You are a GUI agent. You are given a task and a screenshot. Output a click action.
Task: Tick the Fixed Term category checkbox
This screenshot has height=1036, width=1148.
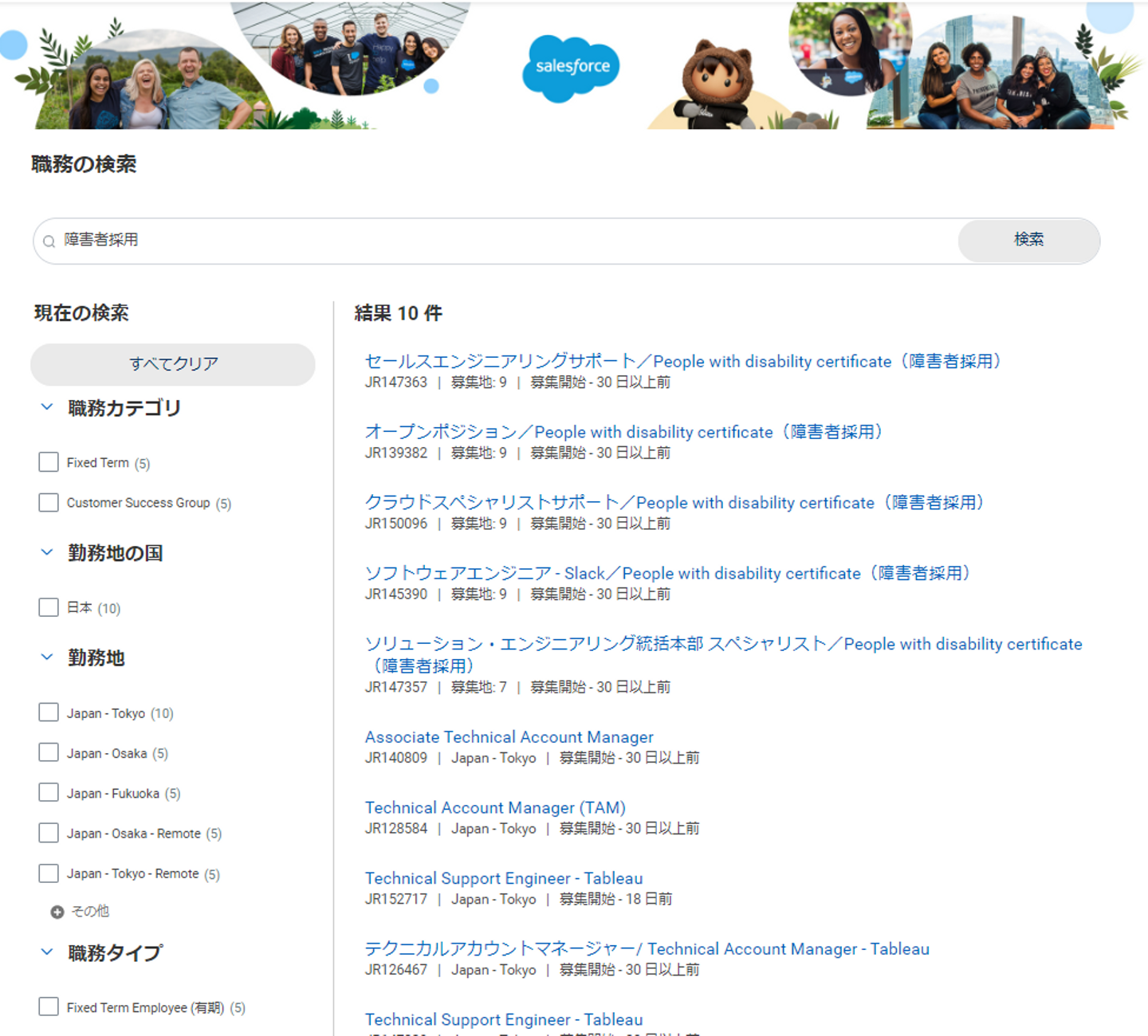[49, 462]
